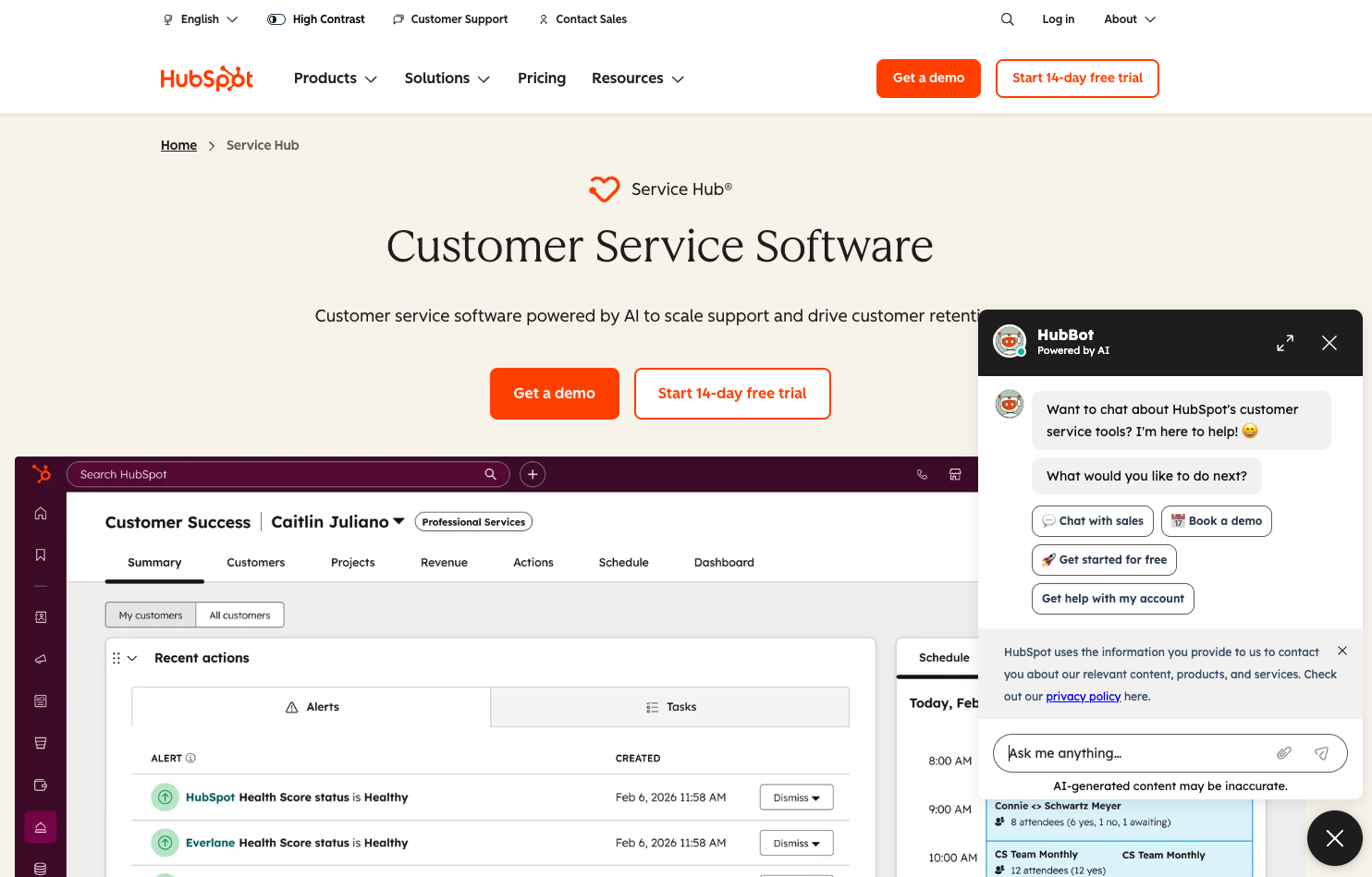
Task: Click header Start 14-day free trial
Action: 1077,79
